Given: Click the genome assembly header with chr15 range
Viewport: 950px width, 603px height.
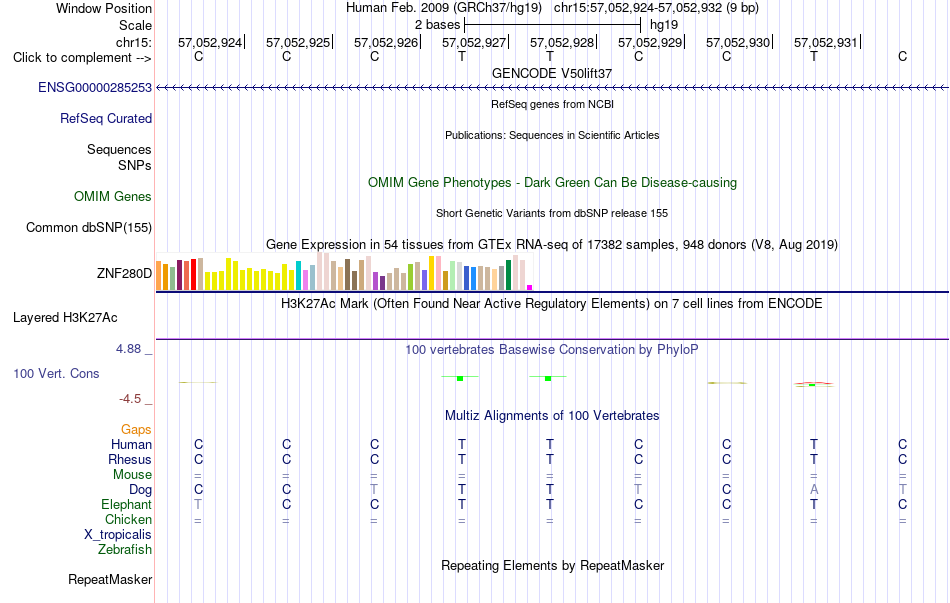Looking at the screenshot, I should [552, 8].
